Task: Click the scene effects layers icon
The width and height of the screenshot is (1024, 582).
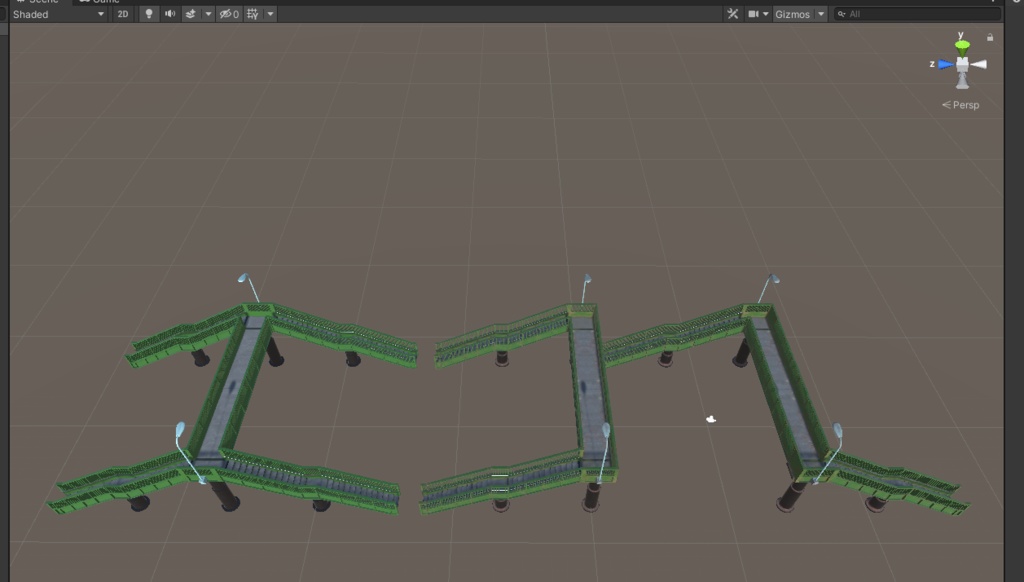Action: click(x=191, y=14)
